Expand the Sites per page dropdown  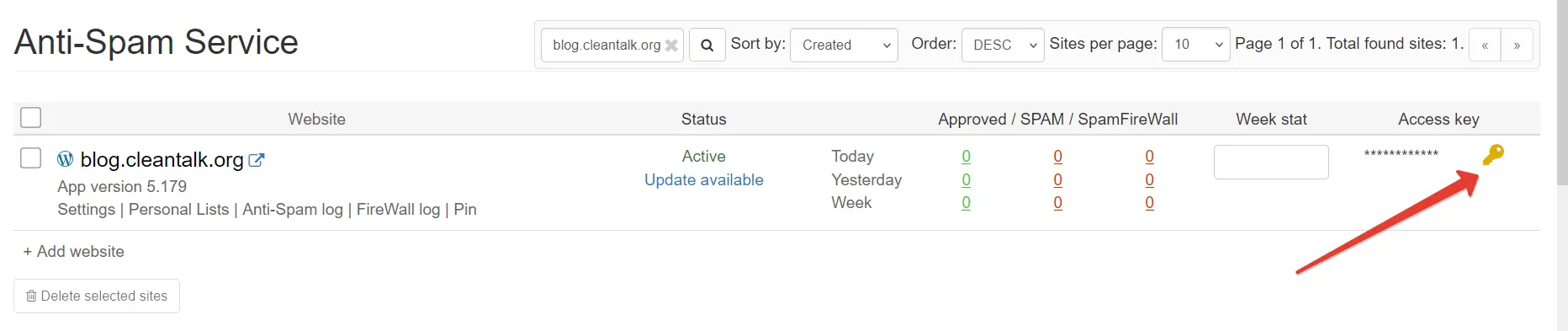pyautogui.click(x=1196, y=45)
